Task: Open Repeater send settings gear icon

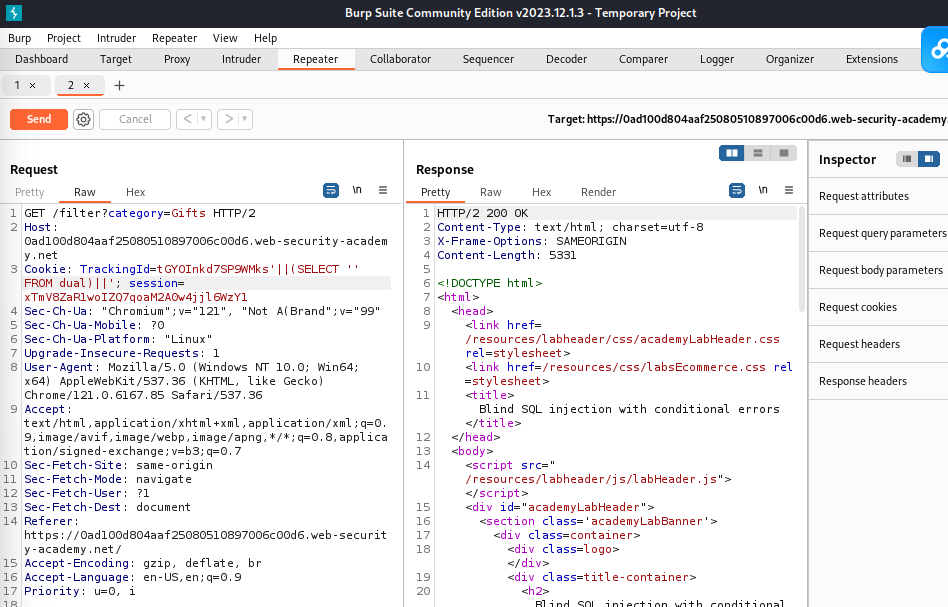Action: 83,119
